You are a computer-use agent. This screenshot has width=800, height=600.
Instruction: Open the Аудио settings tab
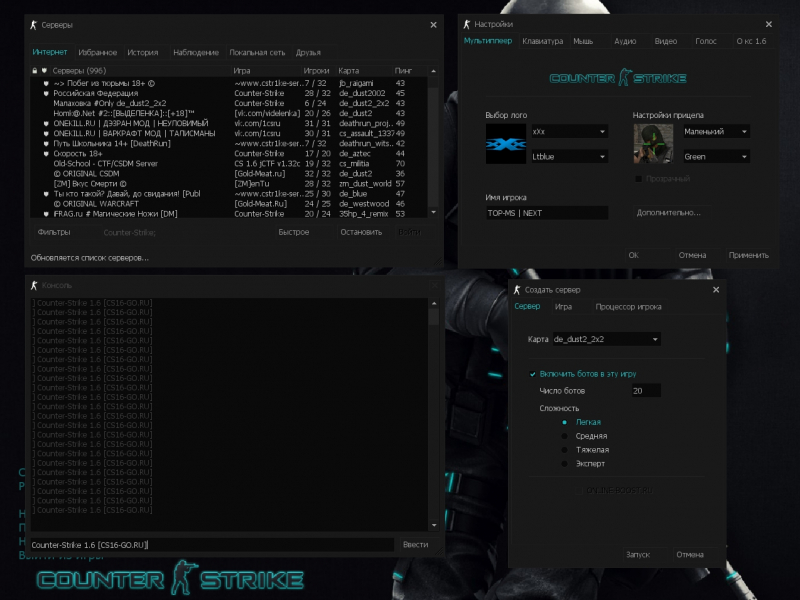(625, 41)
